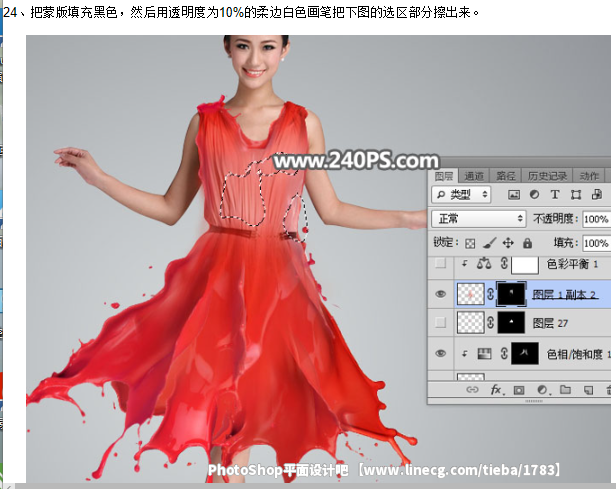616x489 pixels.
Task: Open the fx layer style menu
Action: pos(496,390)
